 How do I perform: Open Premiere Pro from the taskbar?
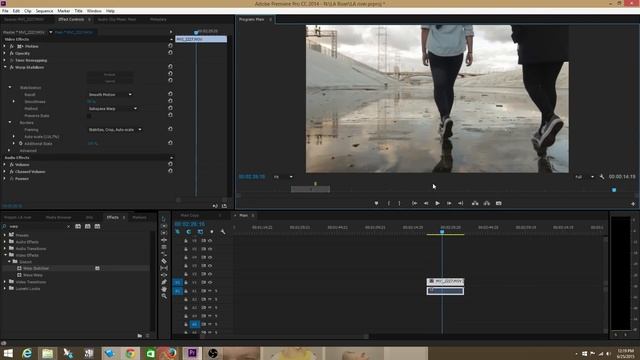[x=192, y=353]
